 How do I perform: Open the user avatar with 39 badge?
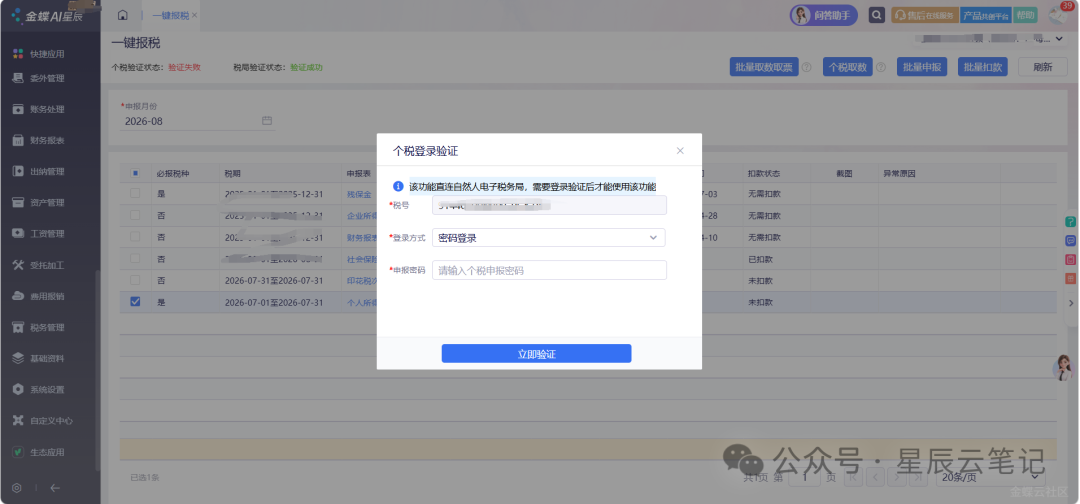point(1058,15)
